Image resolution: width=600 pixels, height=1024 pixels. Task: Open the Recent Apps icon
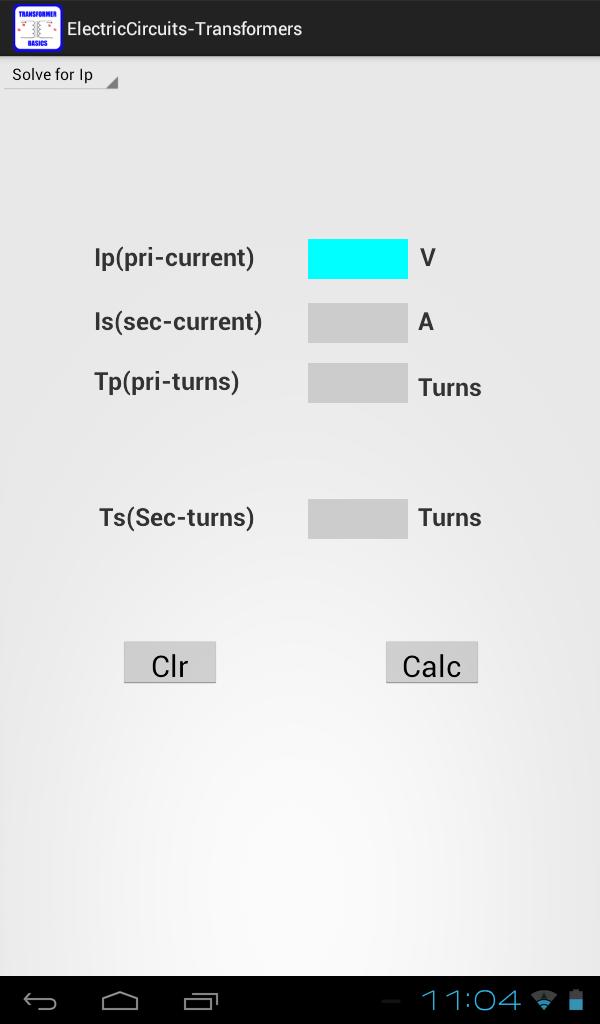(199, 1000)
